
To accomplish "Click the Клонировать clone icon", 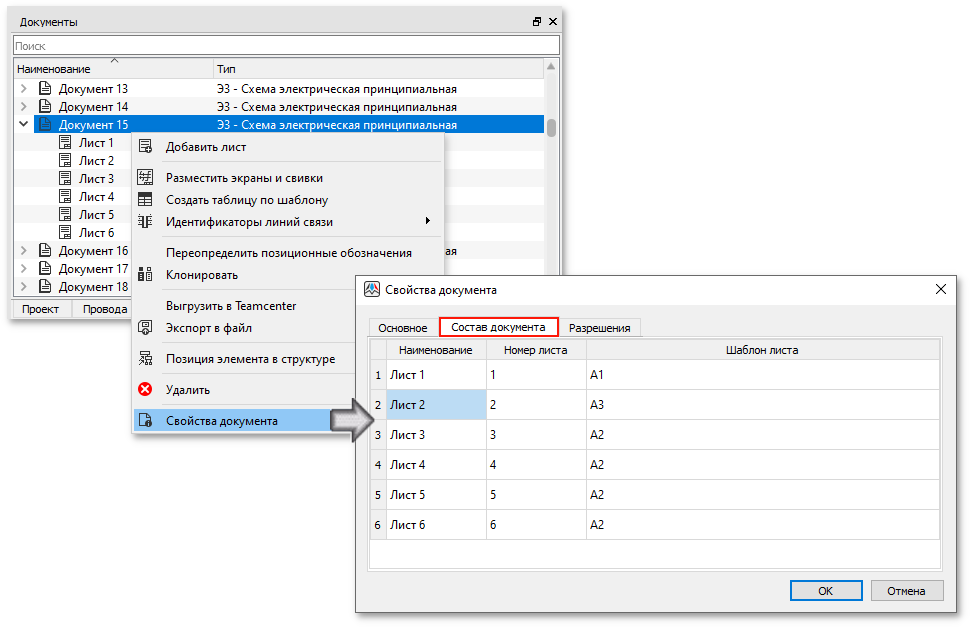I will pos(145,275).
